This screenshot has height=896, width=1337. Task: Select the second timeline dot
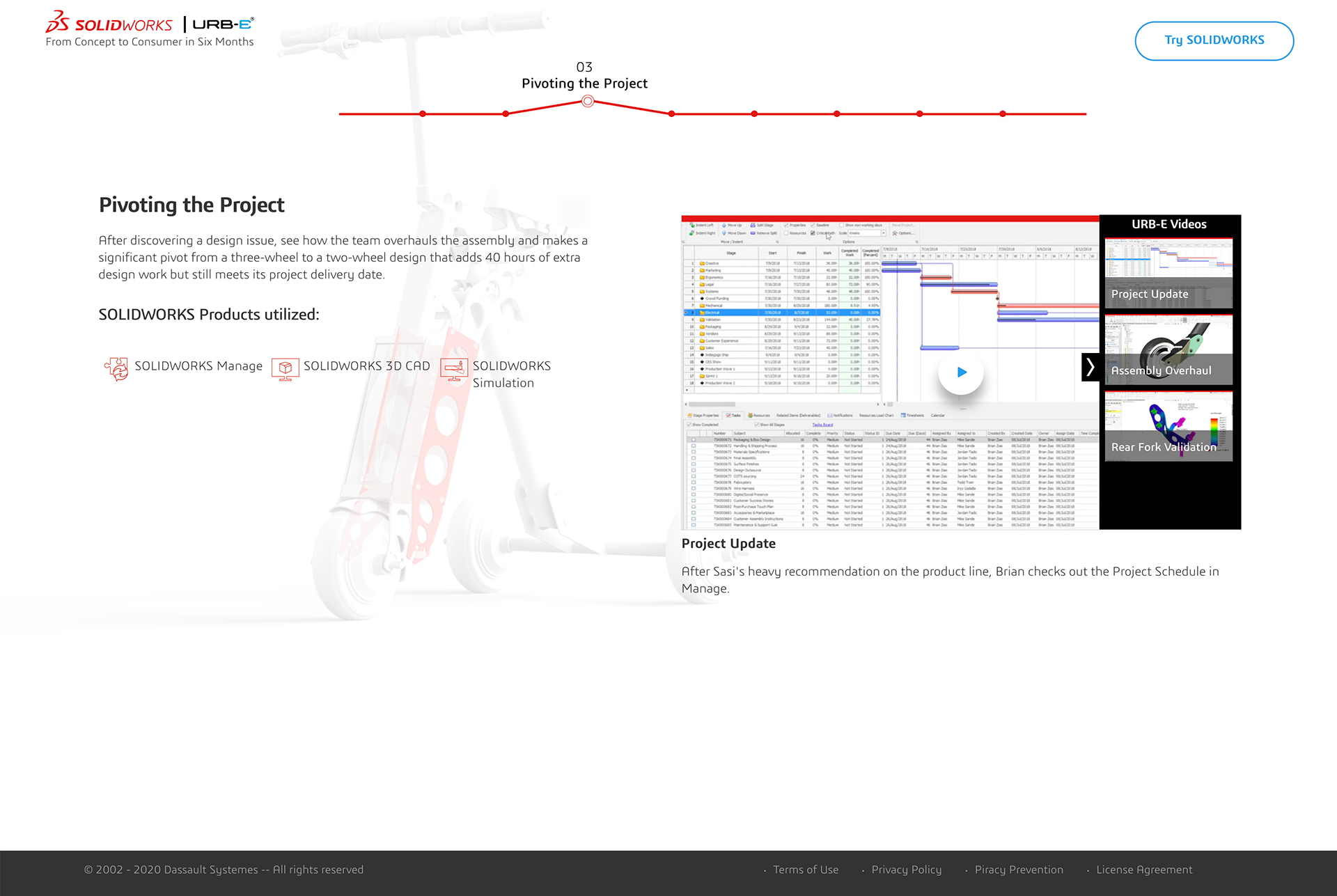506,113
